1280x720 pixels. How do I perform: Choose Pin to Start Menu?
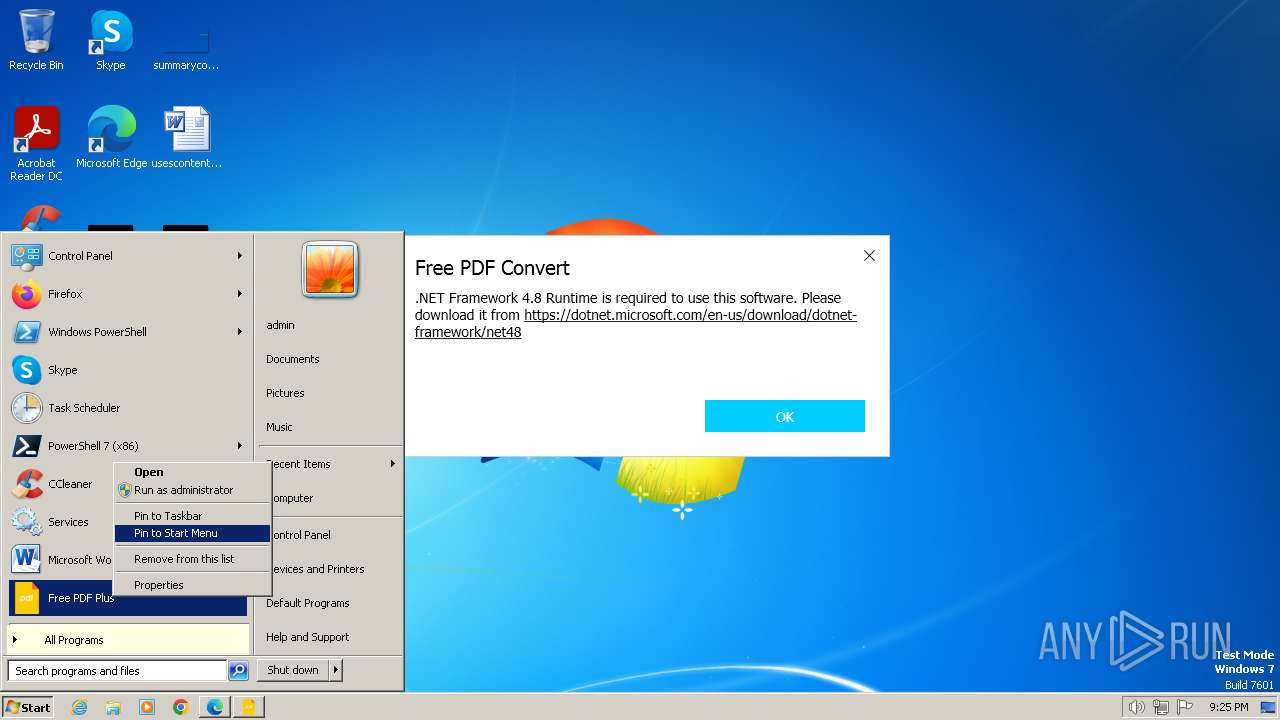pos(192,534)
